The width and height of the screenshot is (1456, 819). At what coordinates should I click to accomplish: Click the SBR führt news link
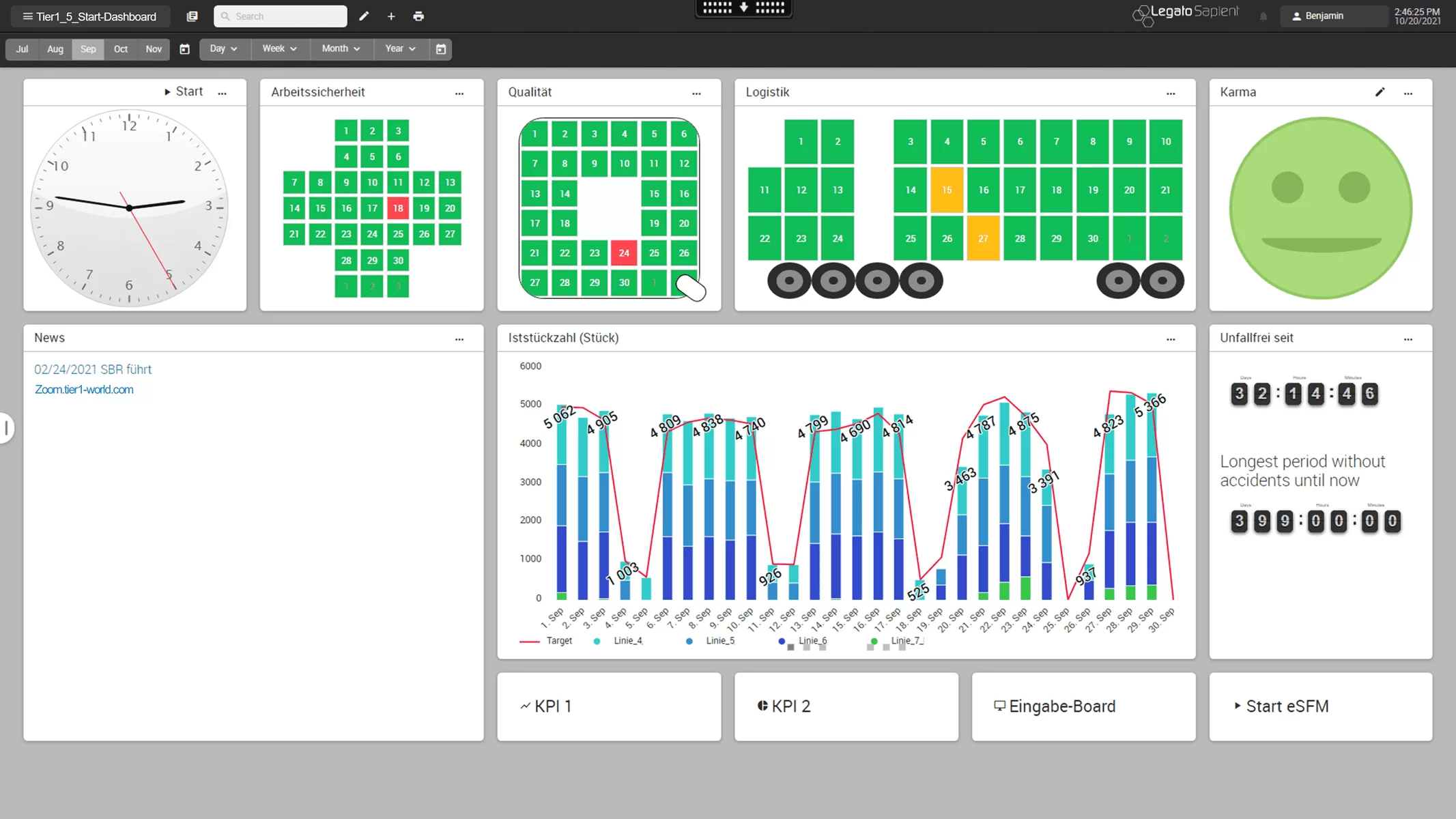tap(93, 369)
